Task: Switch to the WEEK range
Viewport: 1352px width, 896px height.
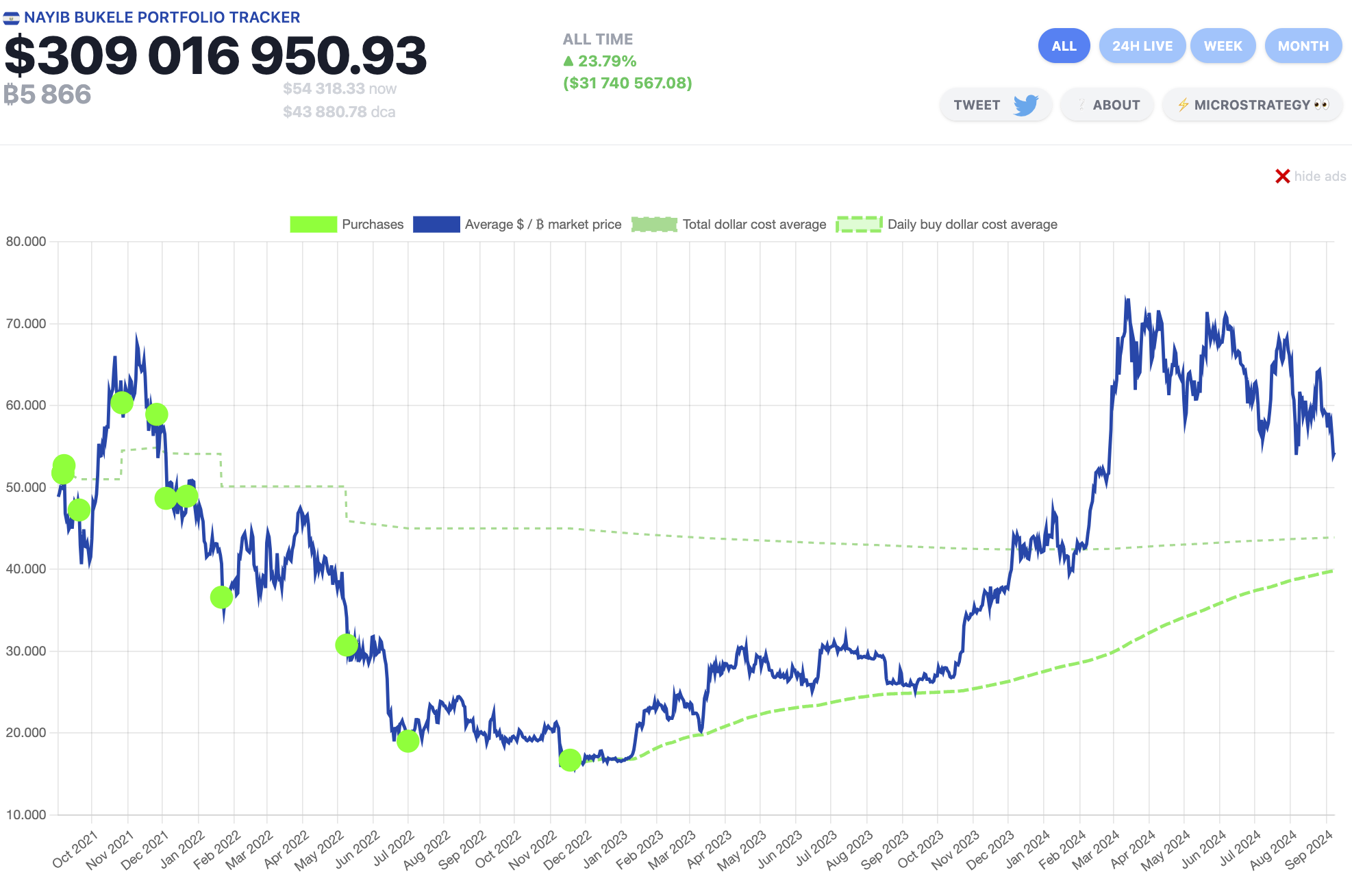Action: pos(1223,46)
